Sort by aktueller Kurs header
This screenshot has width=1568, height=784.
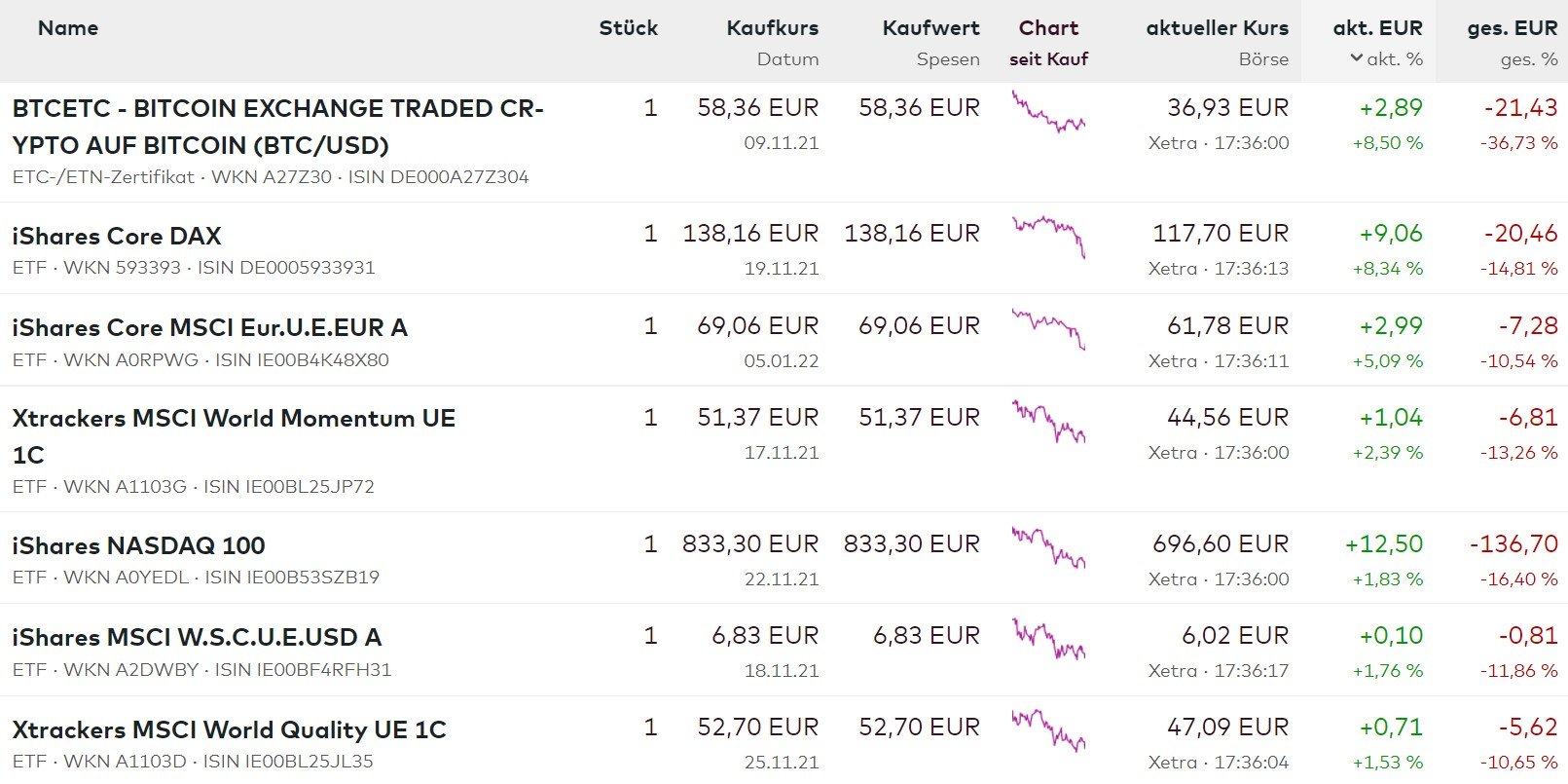point(1217,28)
